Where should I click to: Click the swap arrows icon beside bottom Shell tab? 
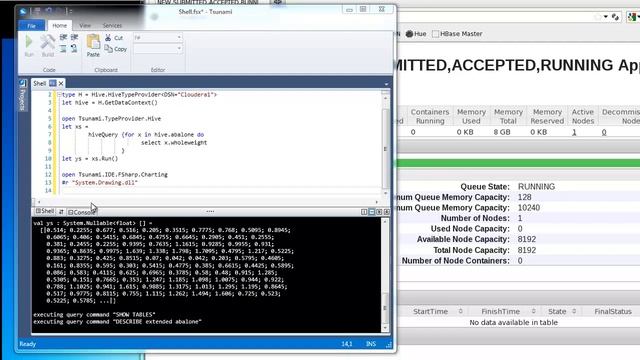tap(61, 212)
